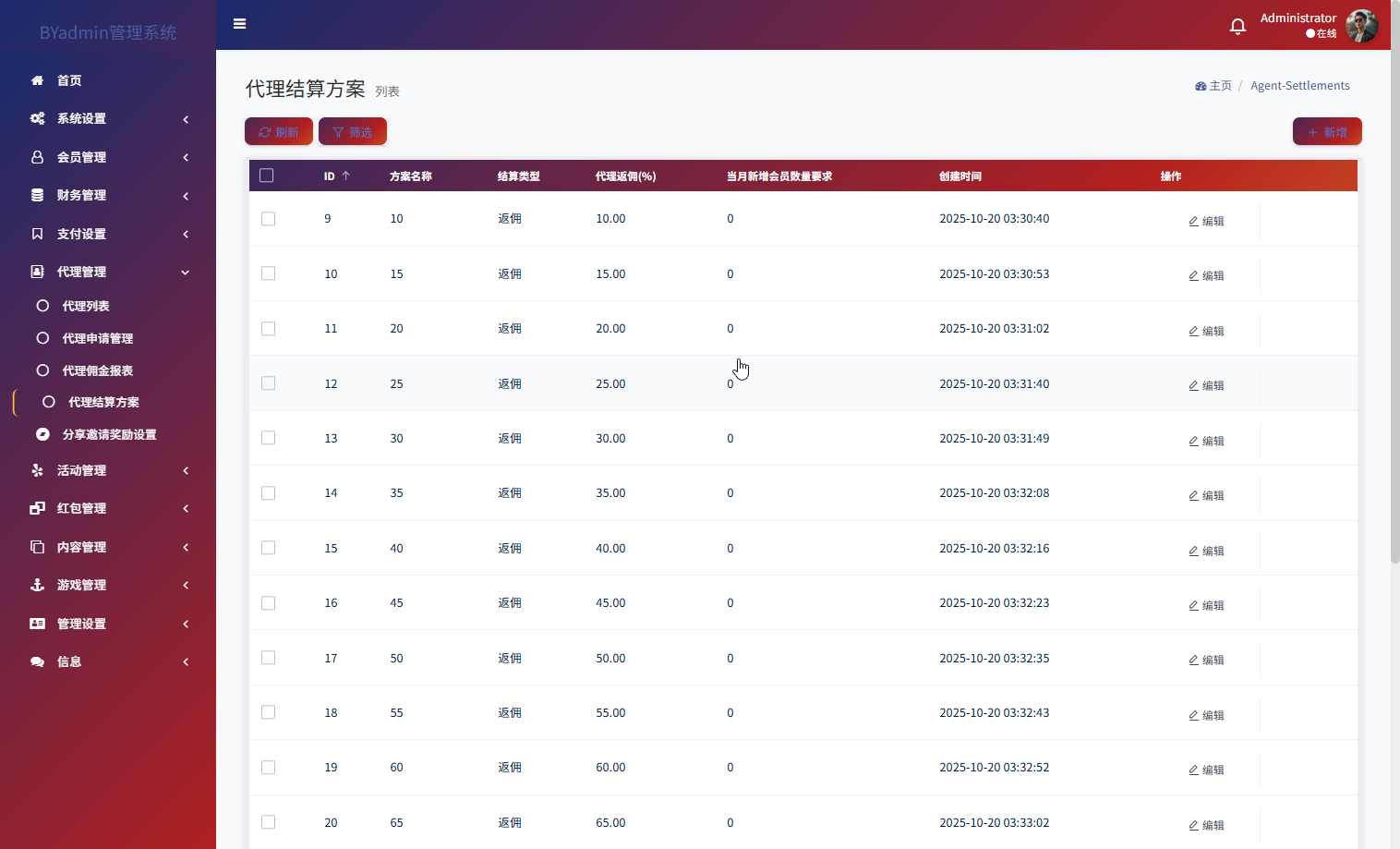Toggle the select-all checkbox in table header
This screenshot has height=849, width=1400.
pos(267,176)
